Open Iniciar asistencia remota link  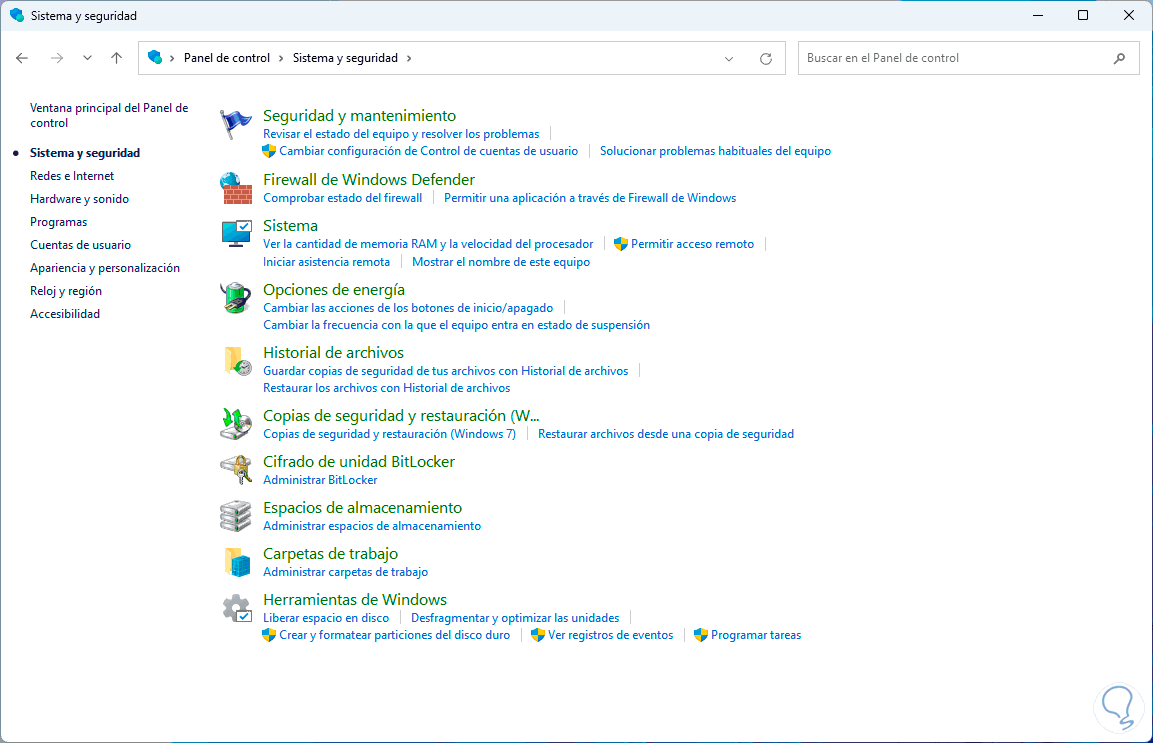point(326,262)
